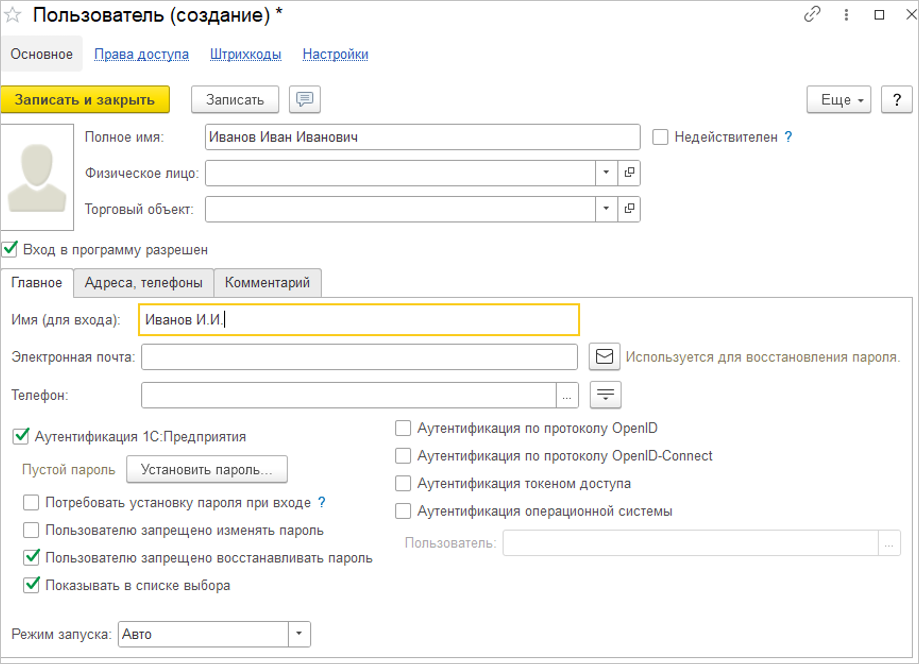Open the Режим запуска dropdown
The height and width of the screenshot is (664, 919).
pyautogui.click(x=299, y=634)
